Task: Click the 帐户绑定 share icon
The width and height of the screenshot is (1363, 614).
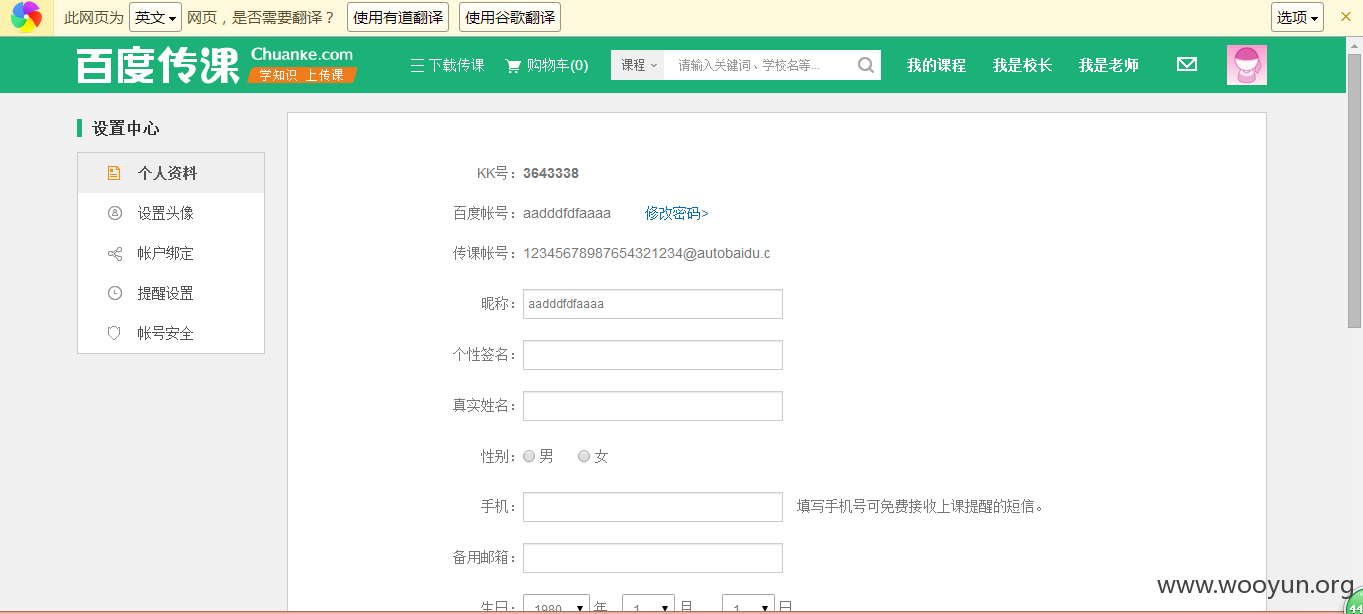Action: (114, 253)
